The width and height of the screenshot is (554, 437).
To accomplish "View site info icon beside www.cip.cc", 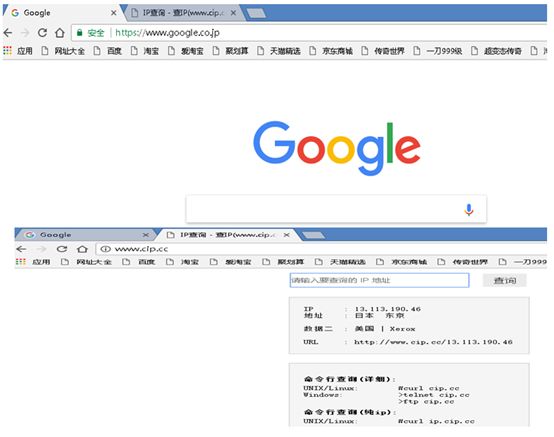I will 105,249.
